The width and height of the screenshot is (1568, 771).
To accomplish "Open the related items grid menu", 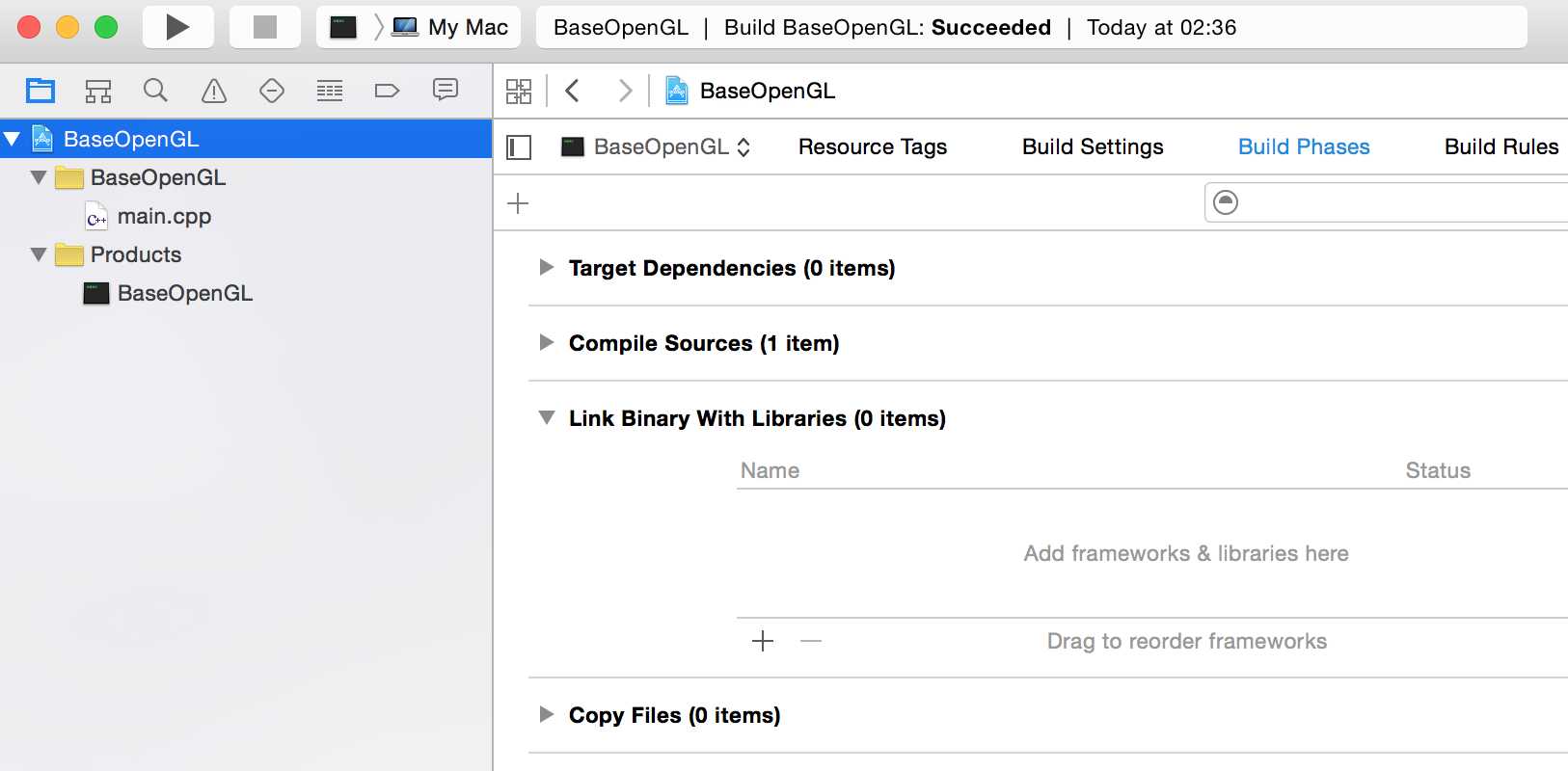I will click(519, 91).
